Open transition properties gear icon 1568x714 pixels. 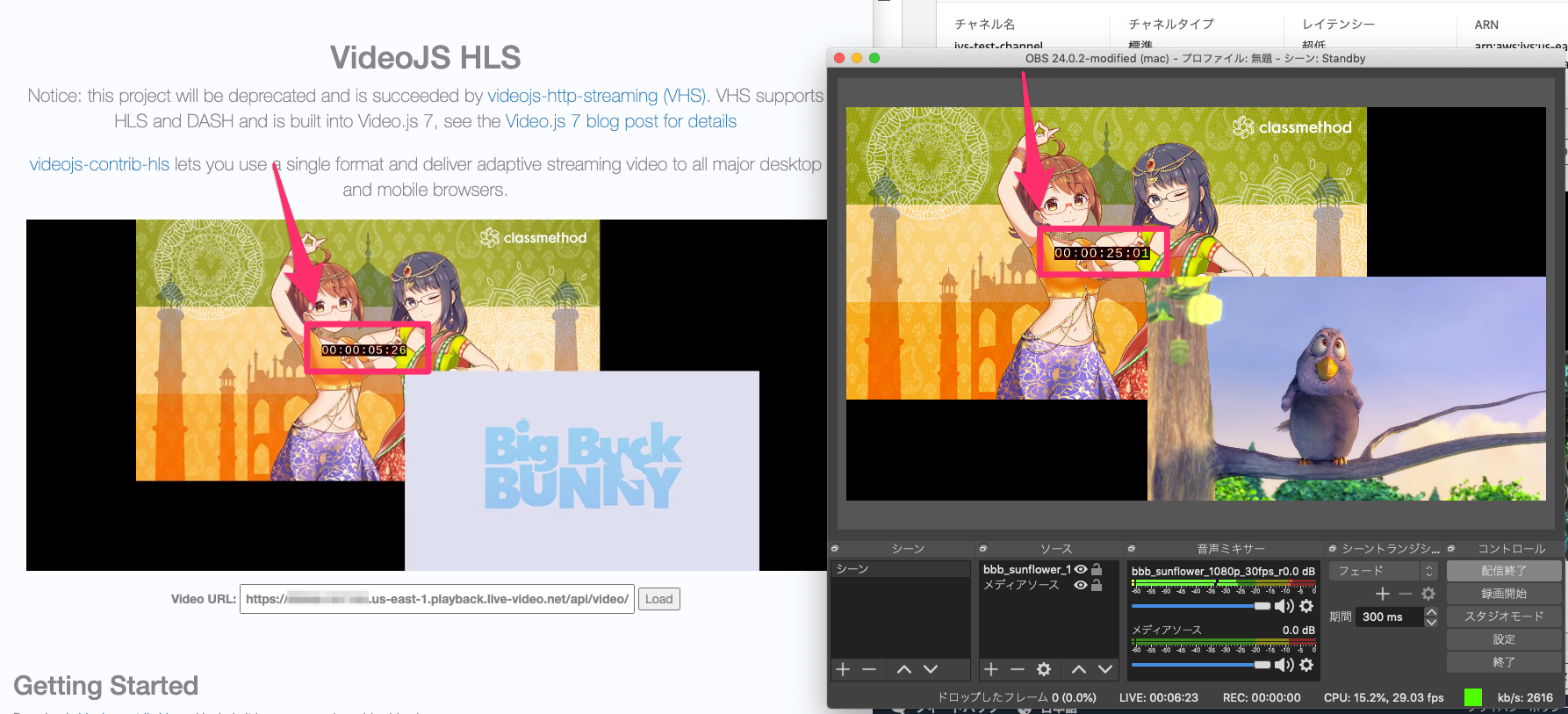1428,594
